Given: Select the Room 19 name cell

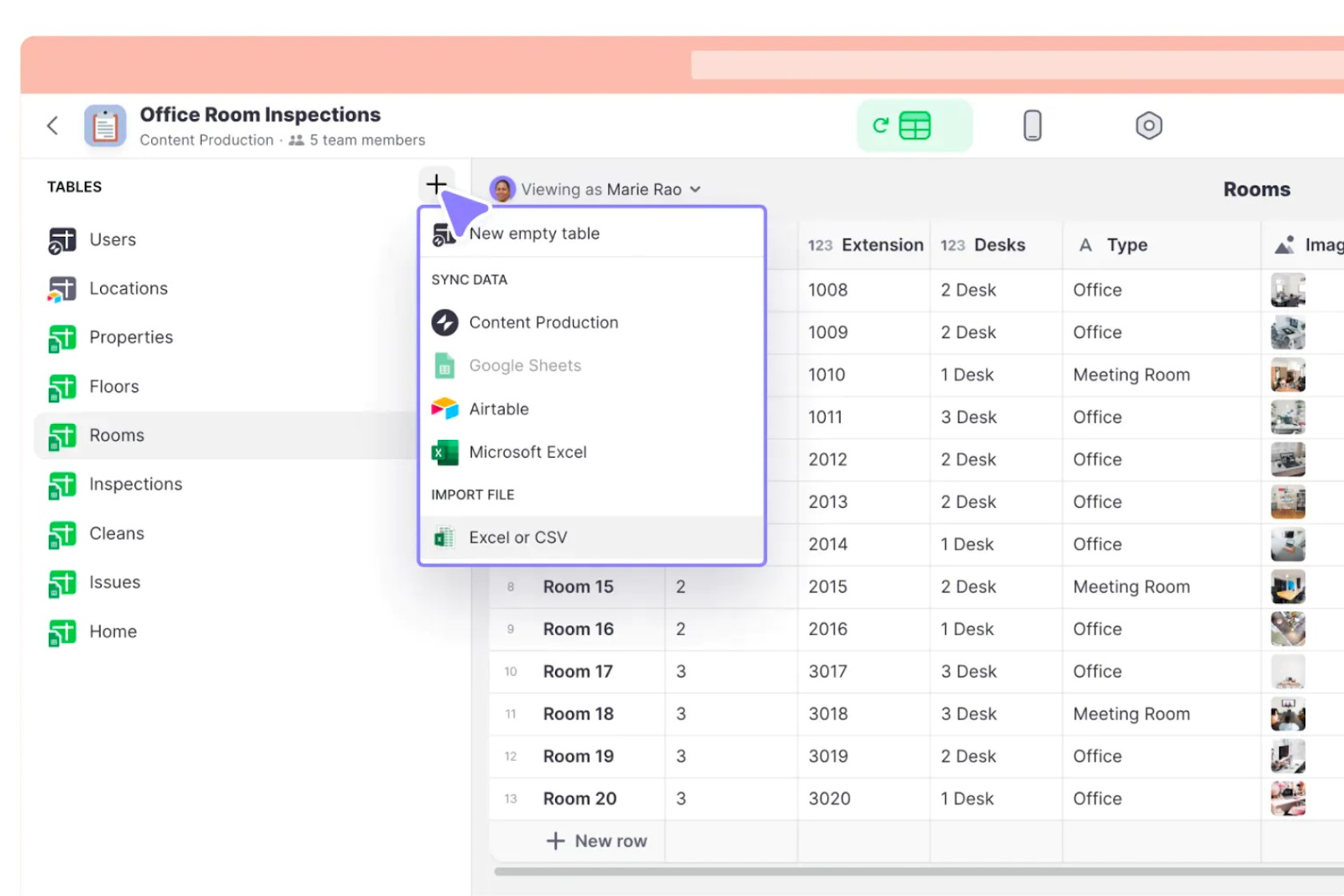Looking at the screenshot, I should pos(578,757).
